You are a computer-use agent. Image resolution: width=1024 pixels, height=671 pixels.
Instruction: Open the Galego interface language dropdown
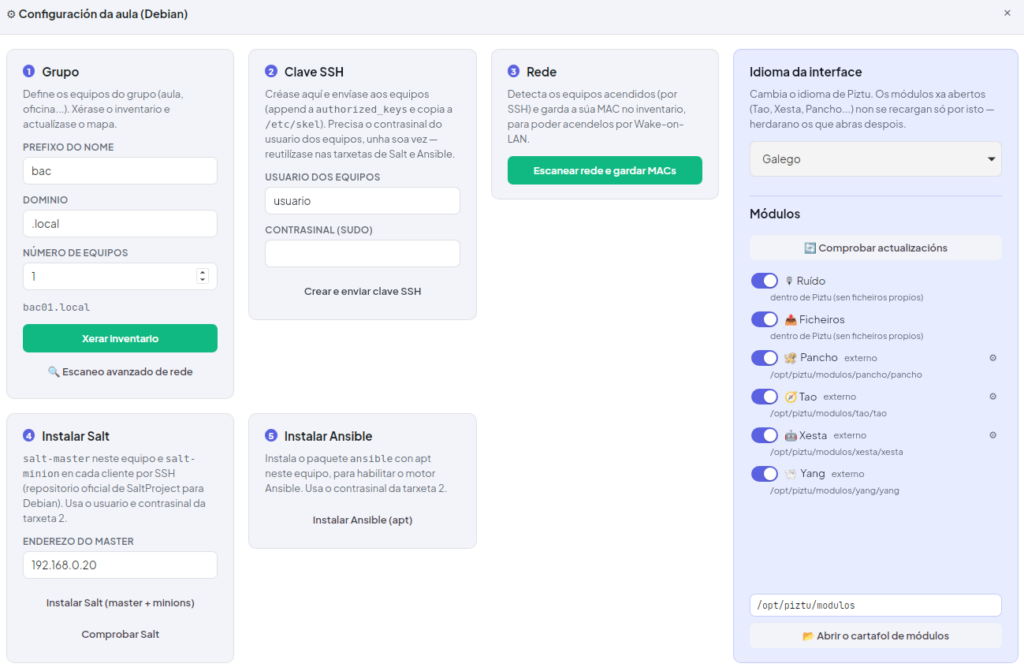875,159
